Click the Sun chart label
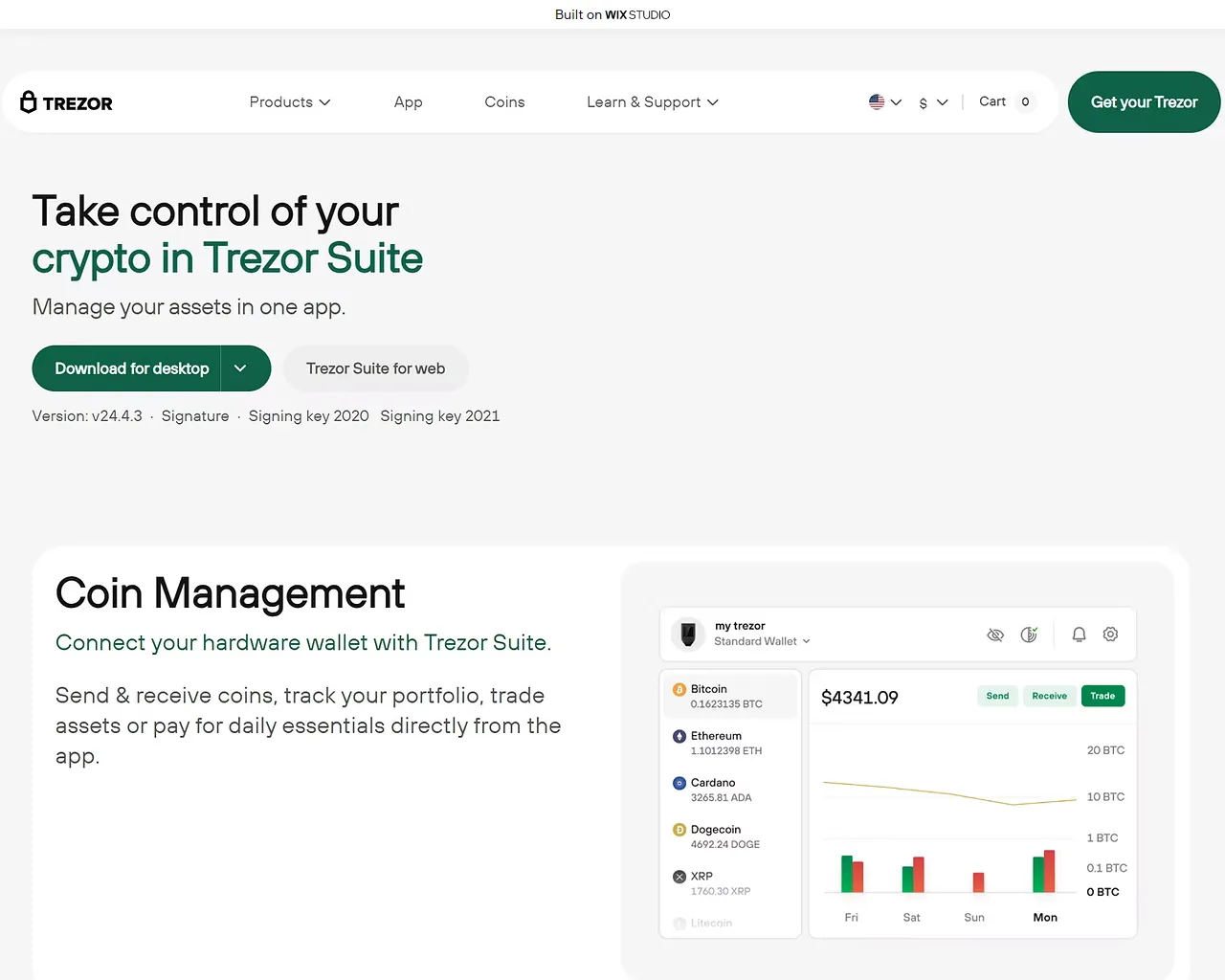The width and height of the screenshot is (1225, 980). pyautogui.click(x=974, y=917)
